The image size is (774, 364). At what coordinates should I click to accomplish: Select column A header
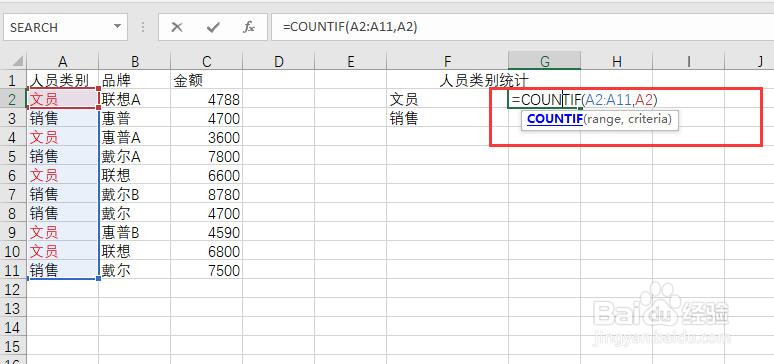coord(62,61)
